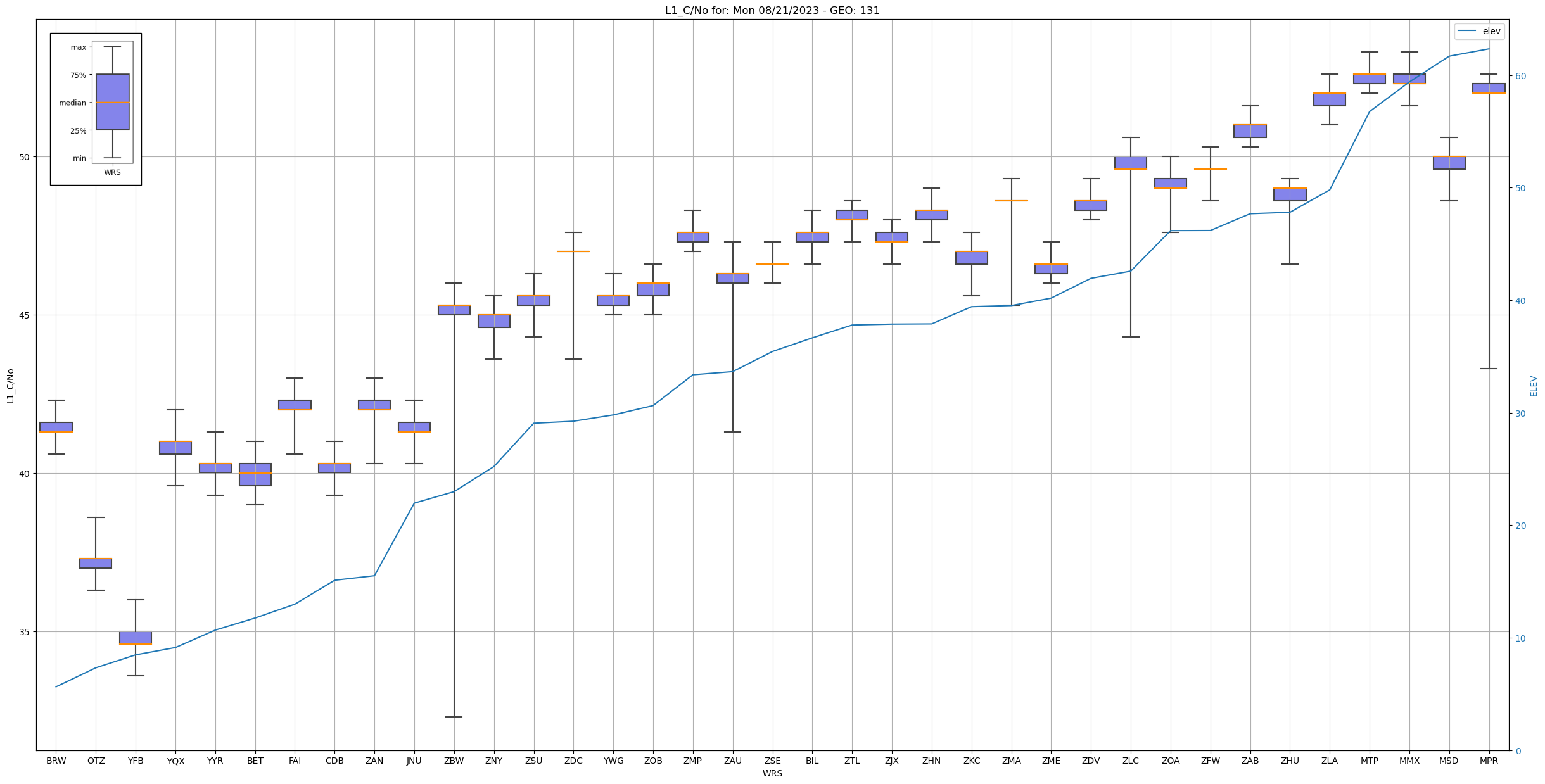1545x784 pixels.
Task: Click the 60 tick on elevation axis
Action: point(1520,76)
